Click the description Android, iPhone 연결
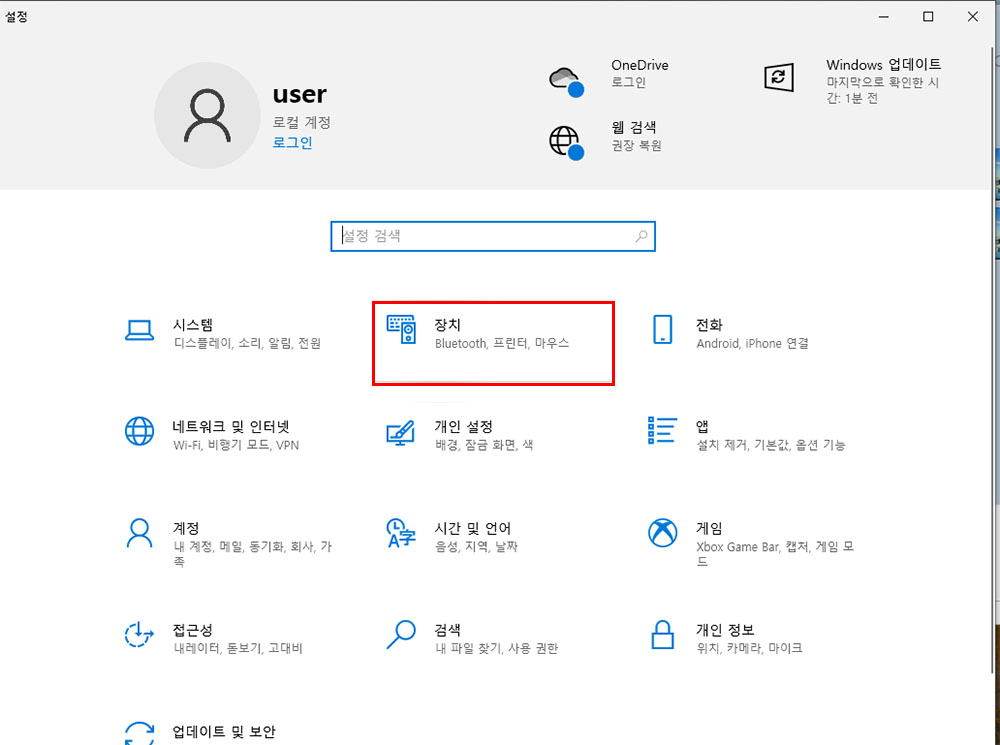 point(753,343)
